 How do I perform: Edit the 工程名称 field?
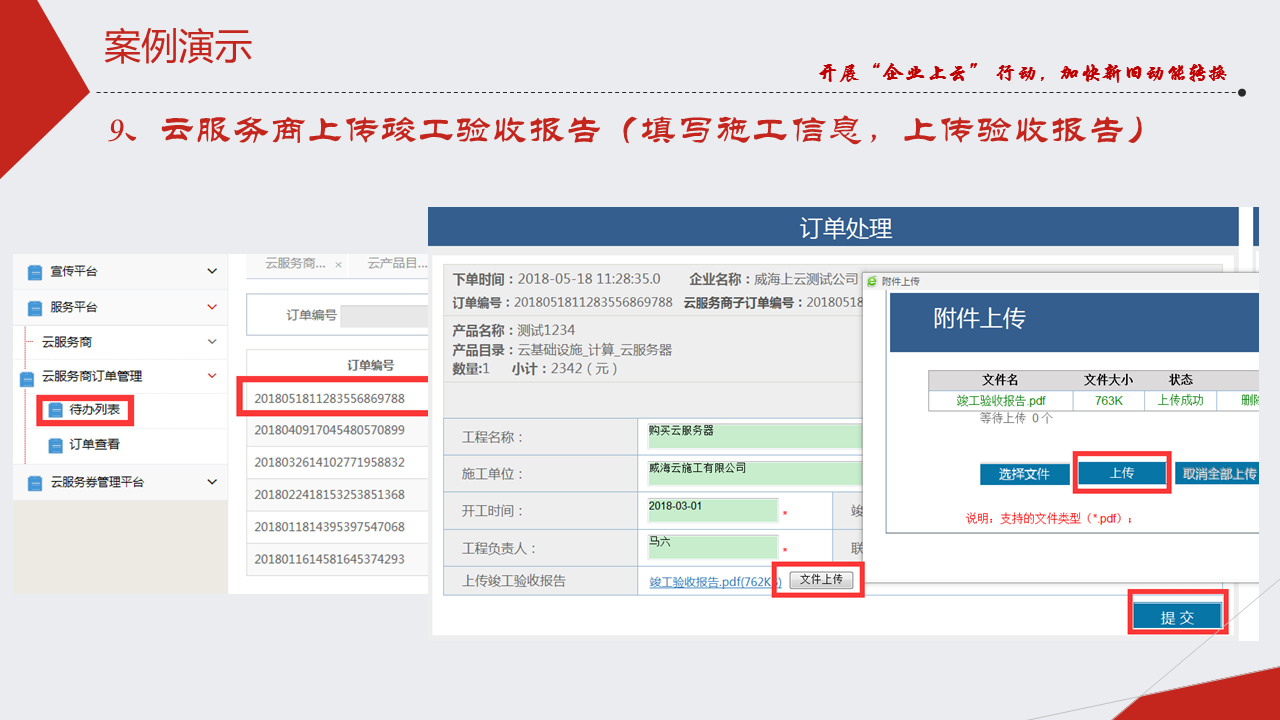(x=753, y=435)
